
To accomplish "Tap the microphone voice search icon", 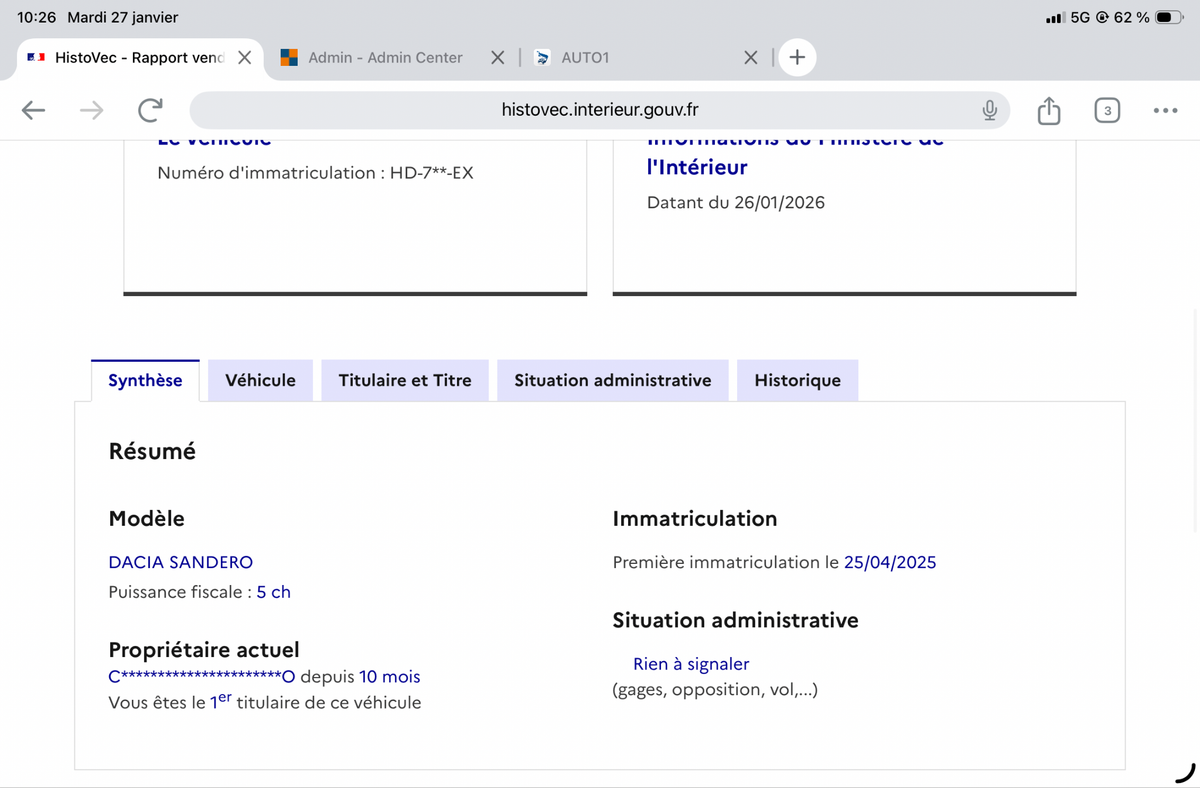I will coord(989,110).
